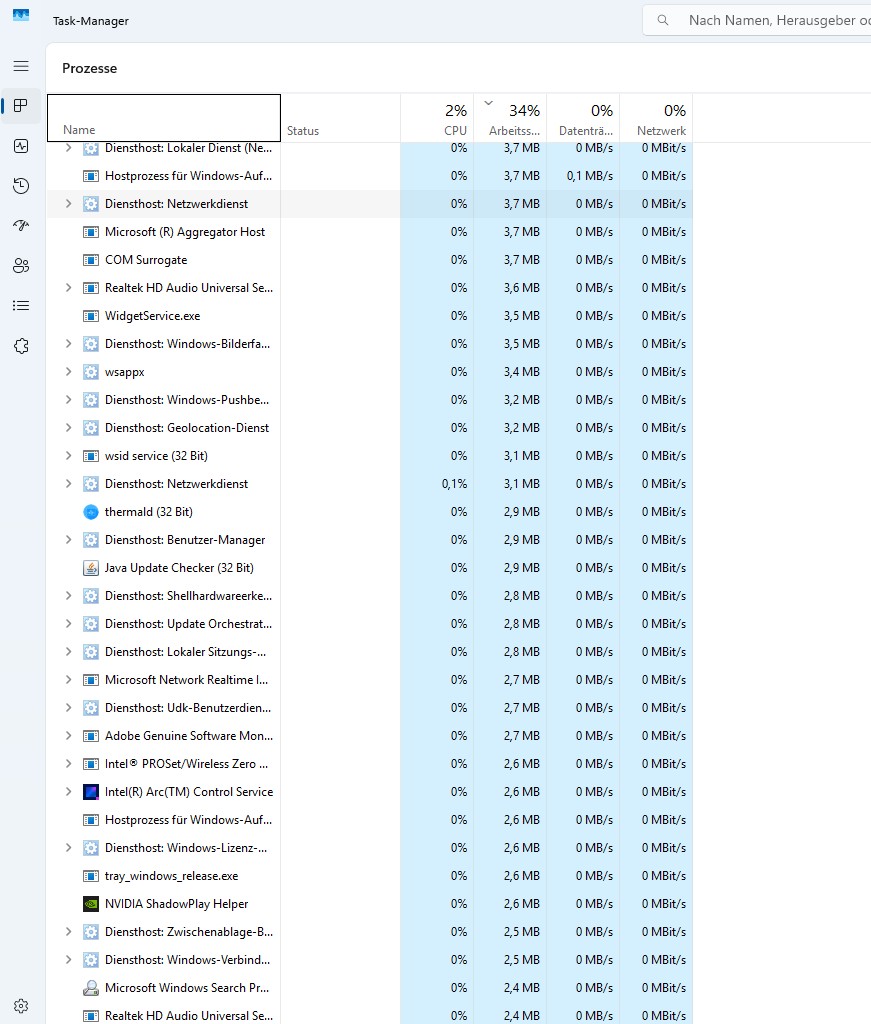The image size is (871, 1024).
Task: Open the hamburger navigation menu
Action: pyautogui.click(x=21, y=66)
